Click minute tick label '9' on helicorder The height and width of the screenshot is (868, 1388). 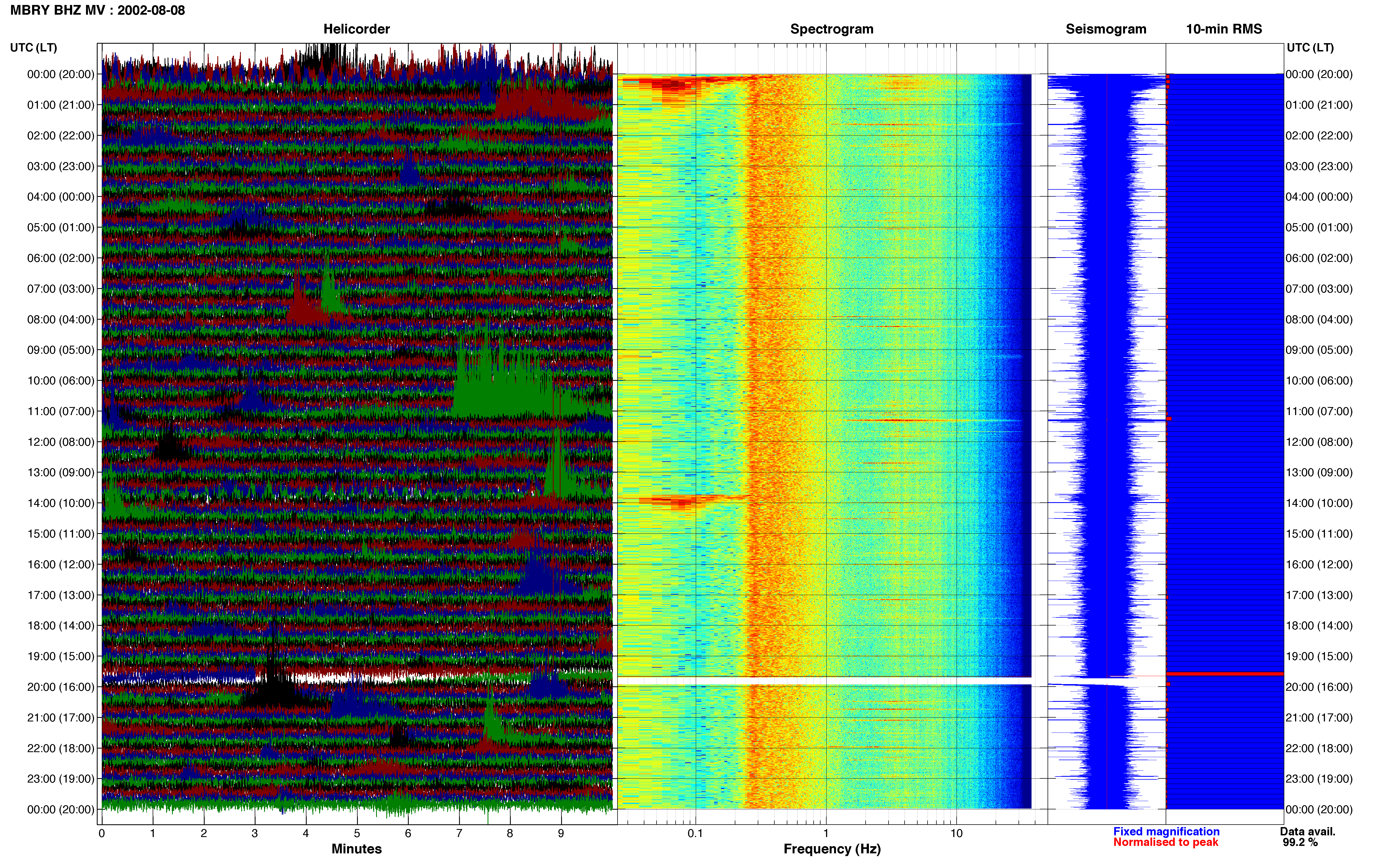561,833
